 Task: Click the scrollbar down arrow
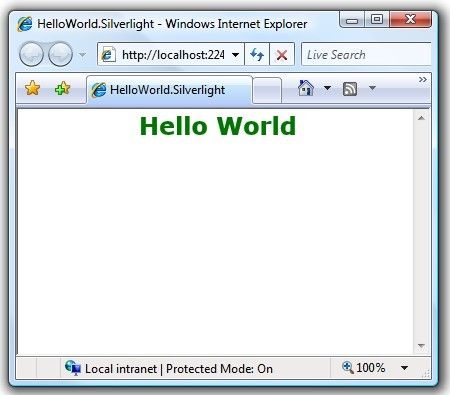[x=421, y=346]
